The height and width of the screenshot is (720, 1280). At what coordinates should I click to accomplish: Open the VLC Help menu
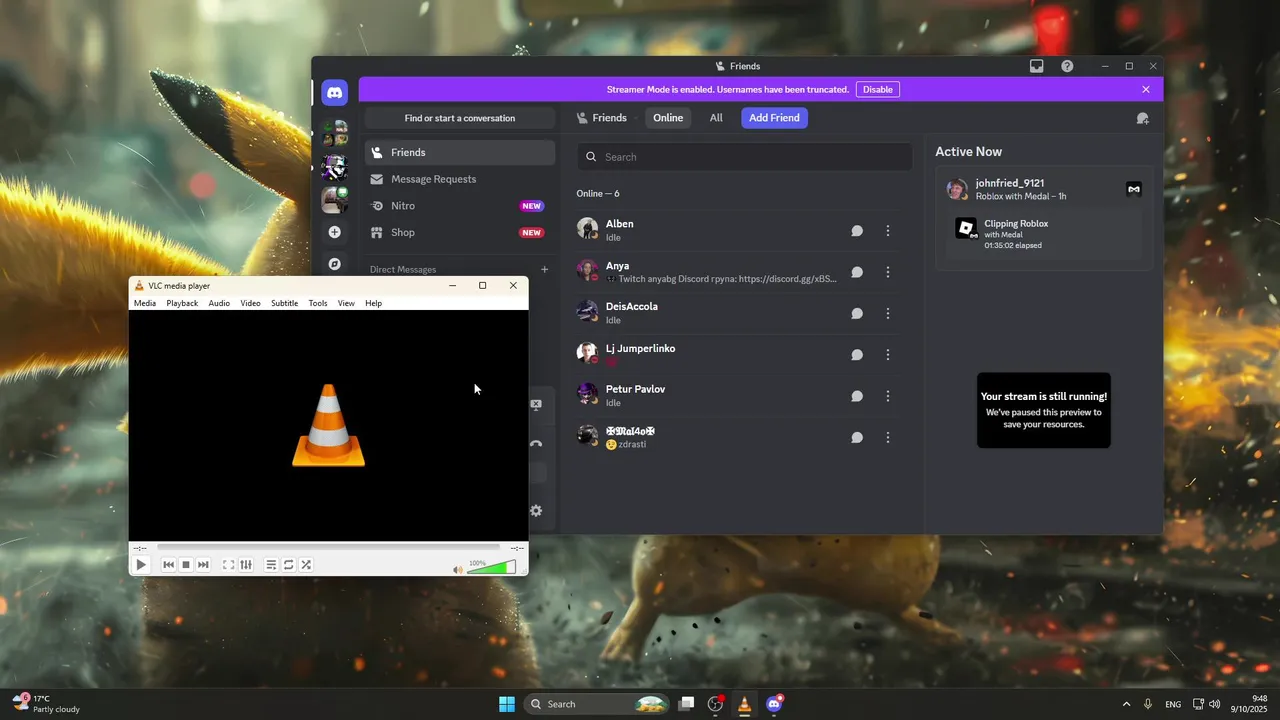pyautogui.click(x=373, y=303)
